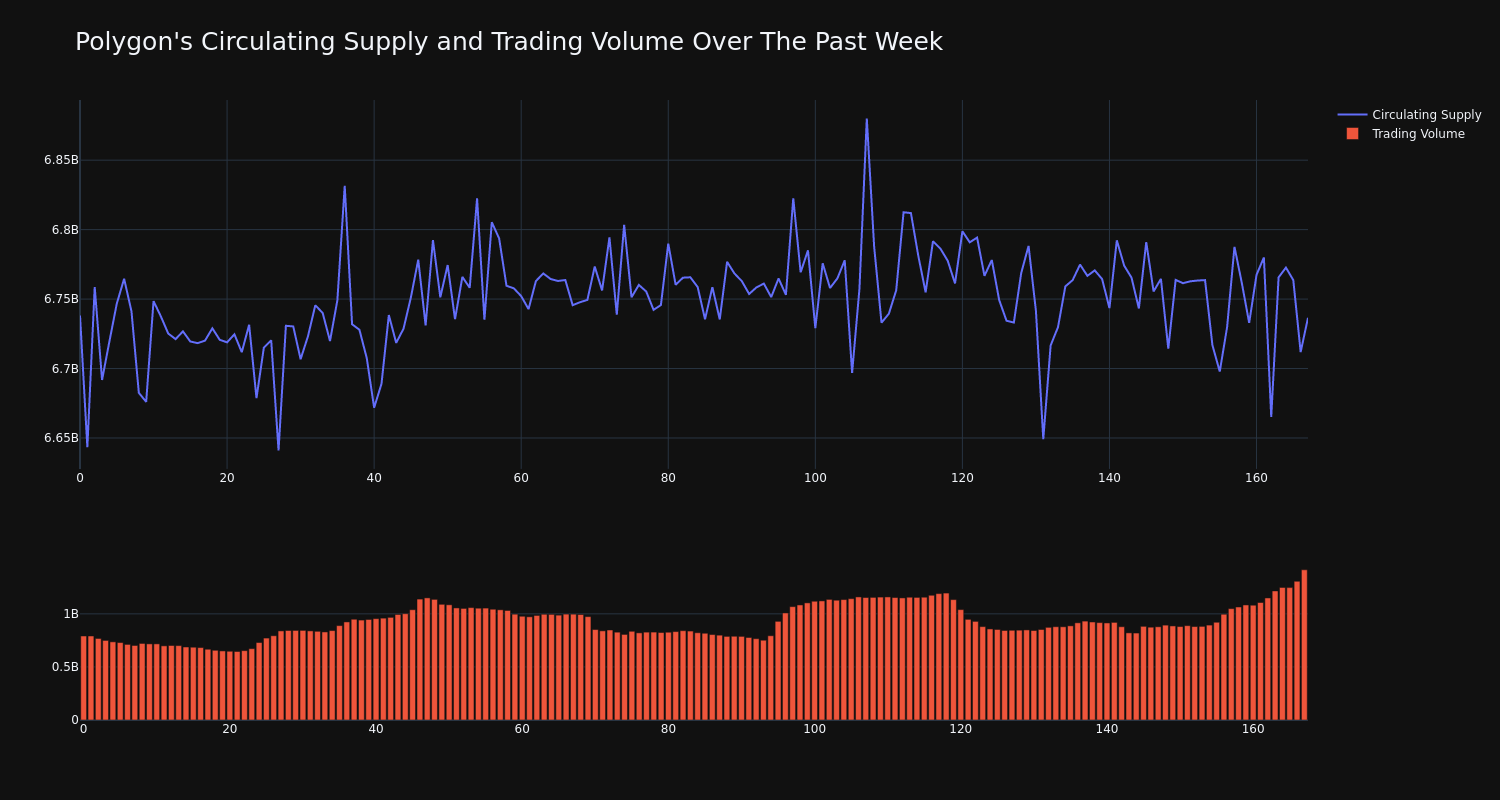1500x800 pixels.
Task: Click the 6.75B y-axis label
Action: (60, 299)
